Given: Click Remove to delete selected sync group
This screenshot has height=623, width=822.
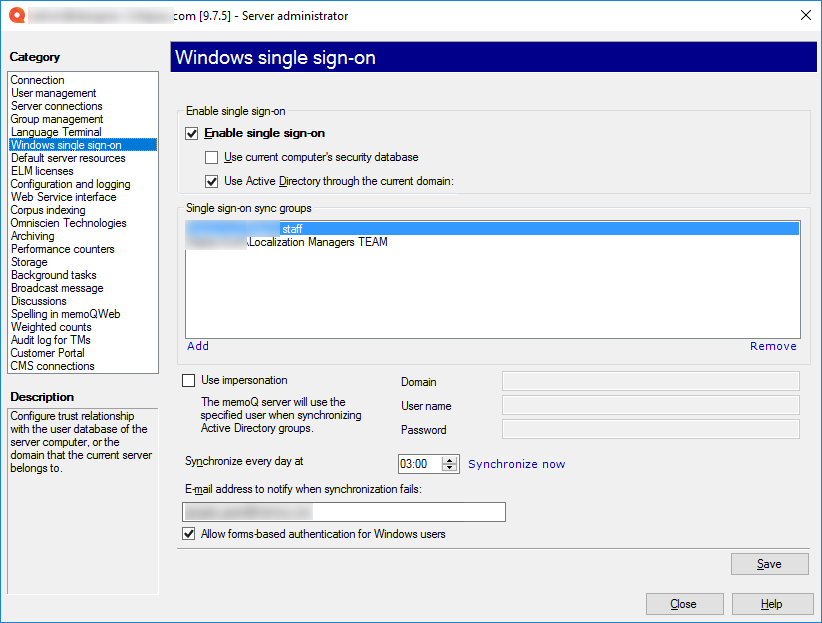Looking at the screenshot, I should 773,345.
